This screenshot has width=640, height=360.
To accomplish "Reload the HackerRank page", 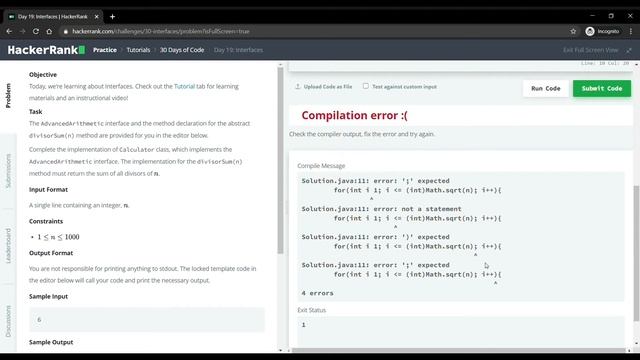I will [36, 31].
